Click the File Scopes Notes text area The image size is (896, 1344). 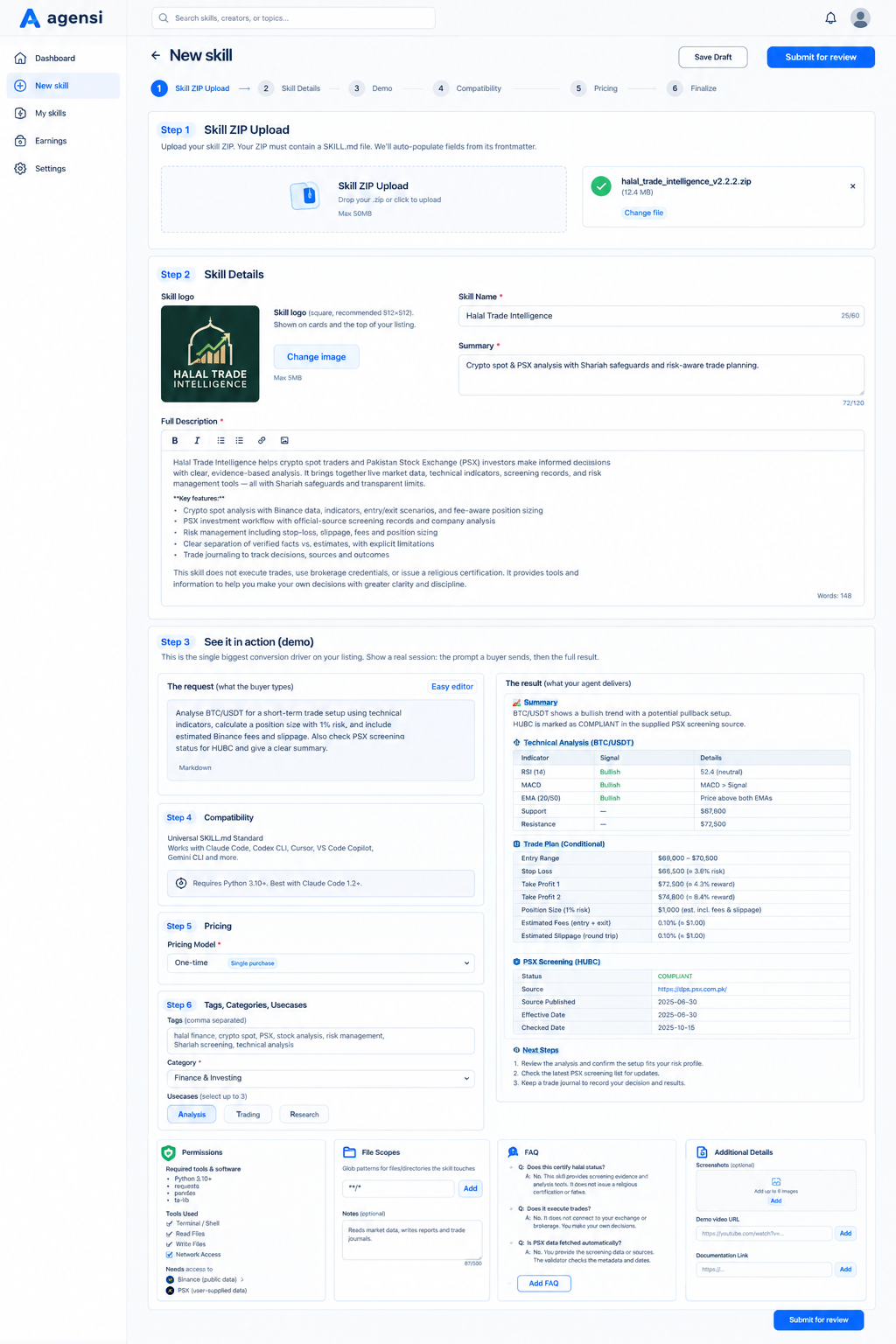click(x=412, y=1240)
